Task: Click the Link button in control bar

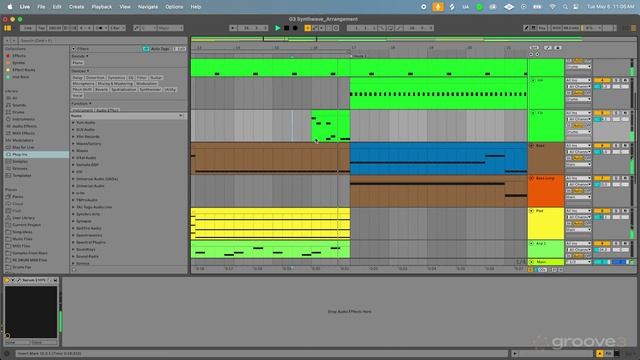Action: (27, 28)
